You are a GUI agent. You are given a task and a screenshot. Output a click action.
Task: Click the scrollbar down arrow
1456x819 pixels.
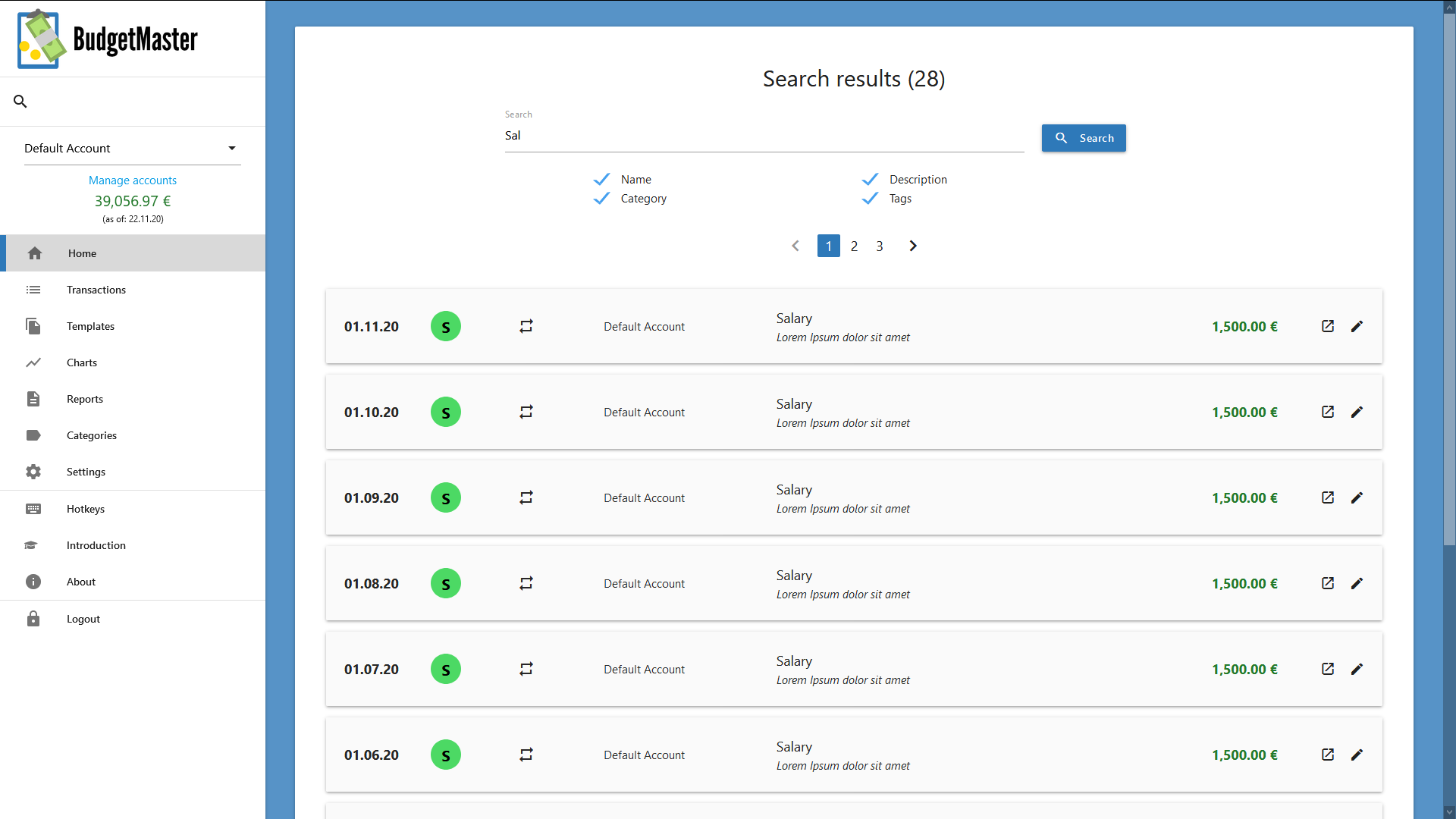1449,811
